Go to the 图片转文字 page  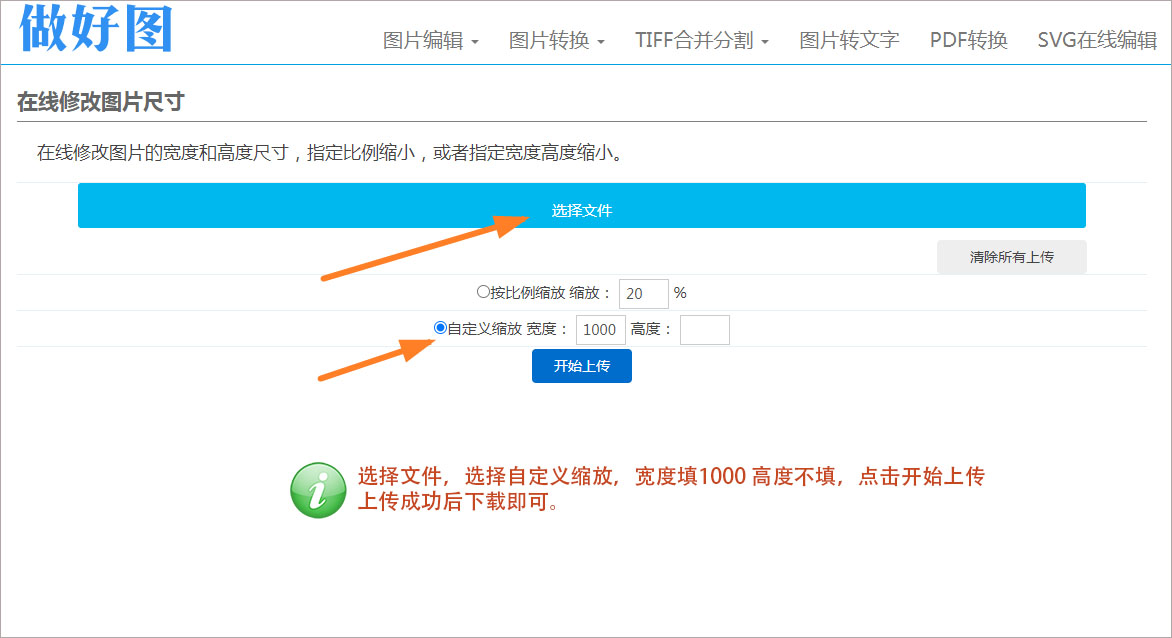(849, 41)
